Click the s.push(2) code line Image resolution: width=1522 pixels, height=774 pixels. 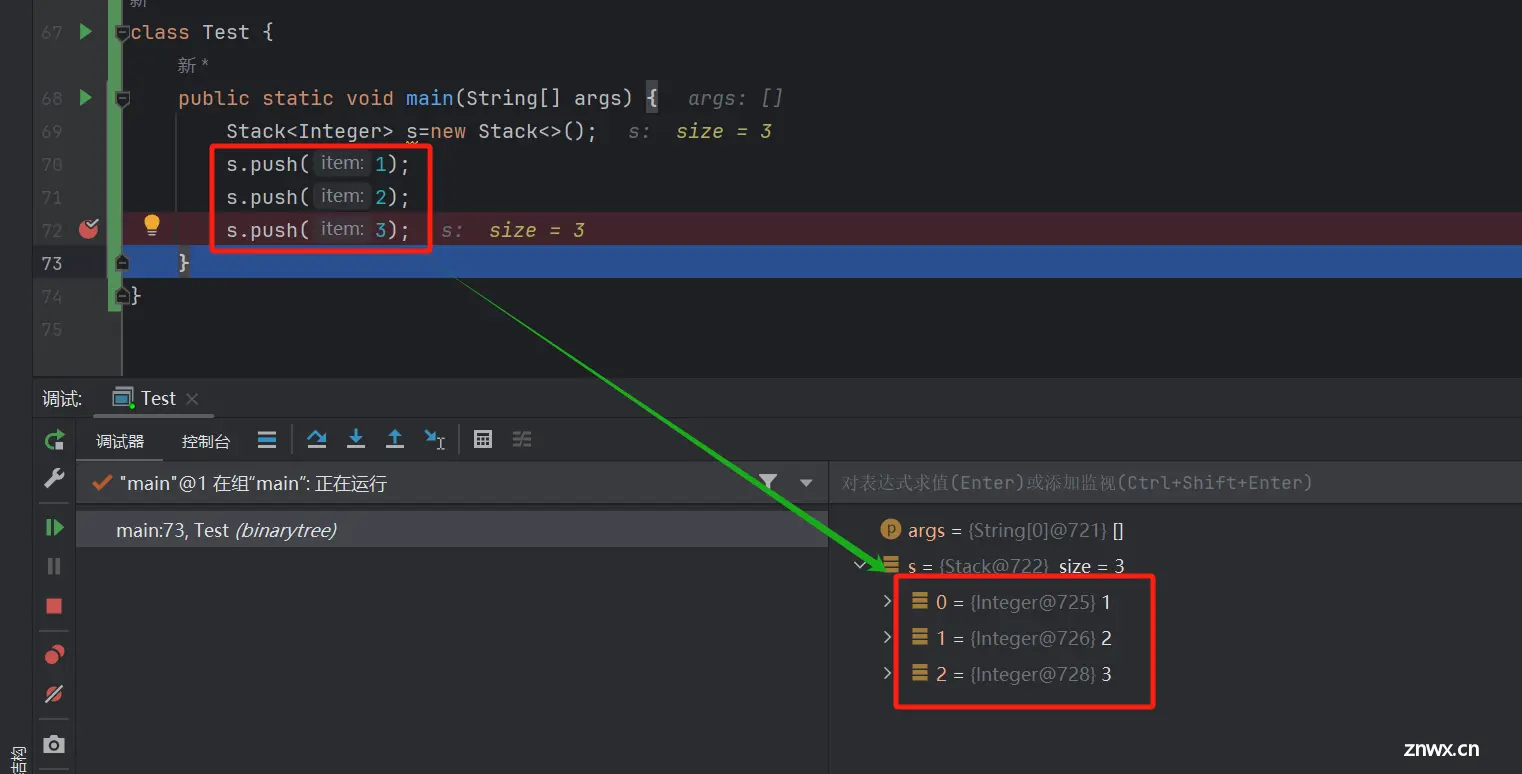(318, 197)
